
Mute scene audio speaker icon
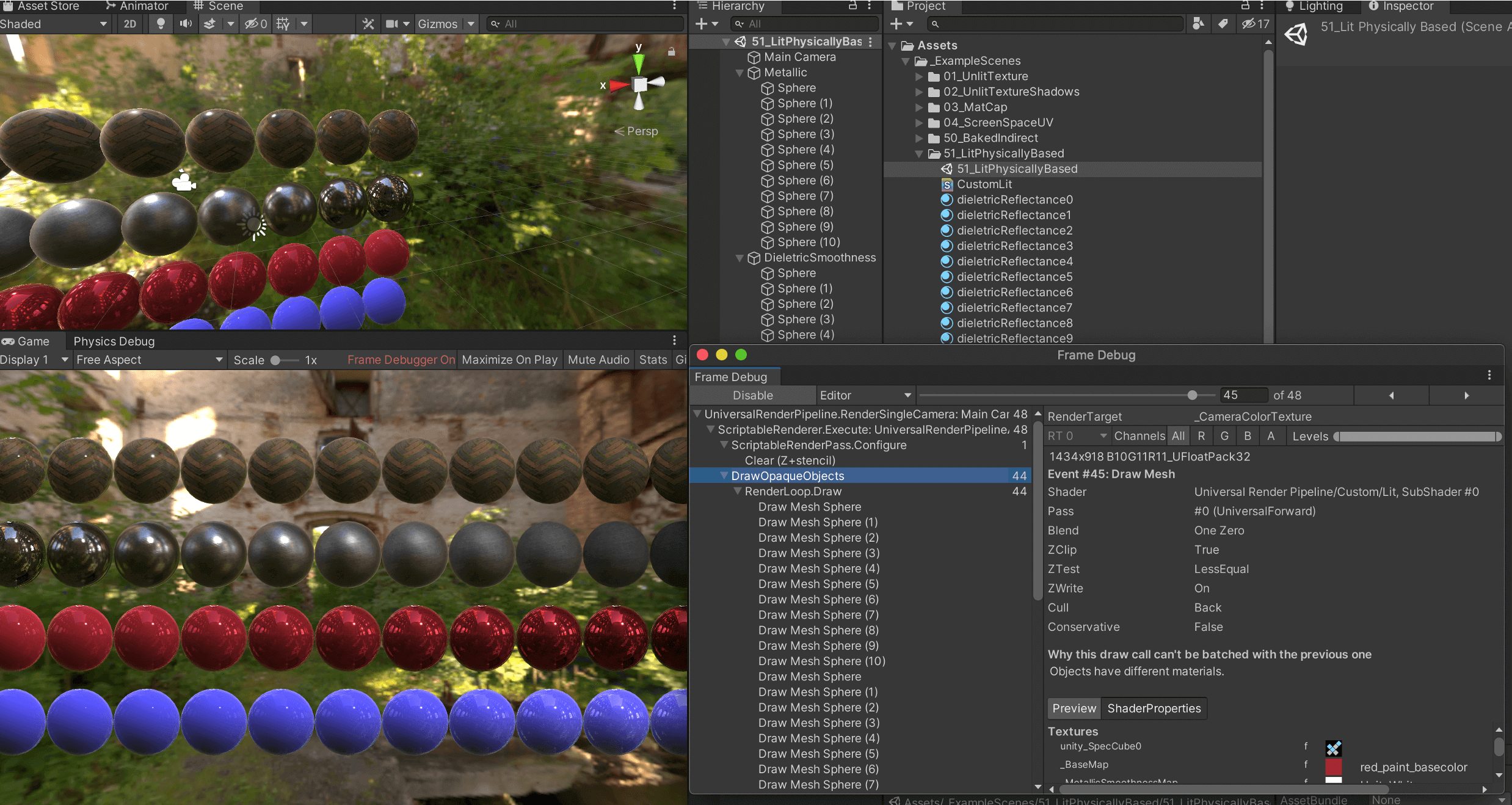[x=185, y=24]
